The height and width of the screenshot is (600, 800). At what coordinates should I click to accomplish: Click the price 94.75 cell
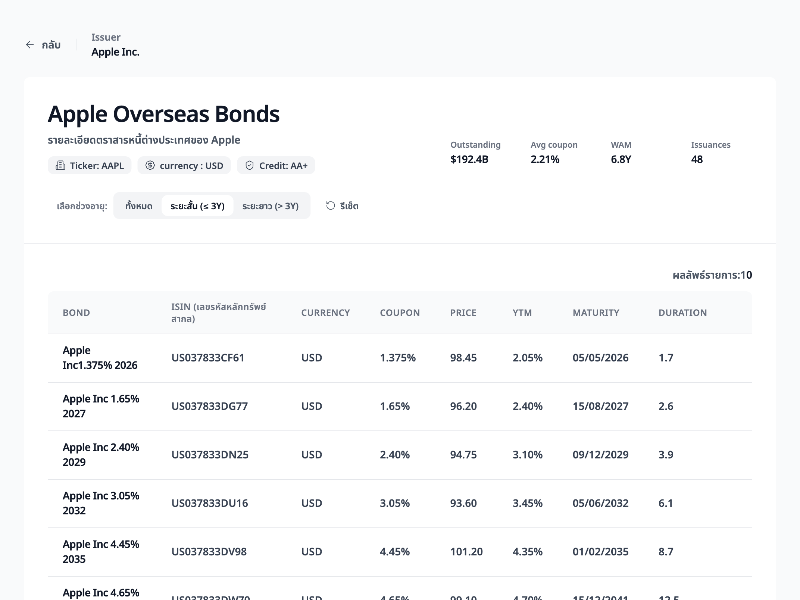tap(463, 455)
